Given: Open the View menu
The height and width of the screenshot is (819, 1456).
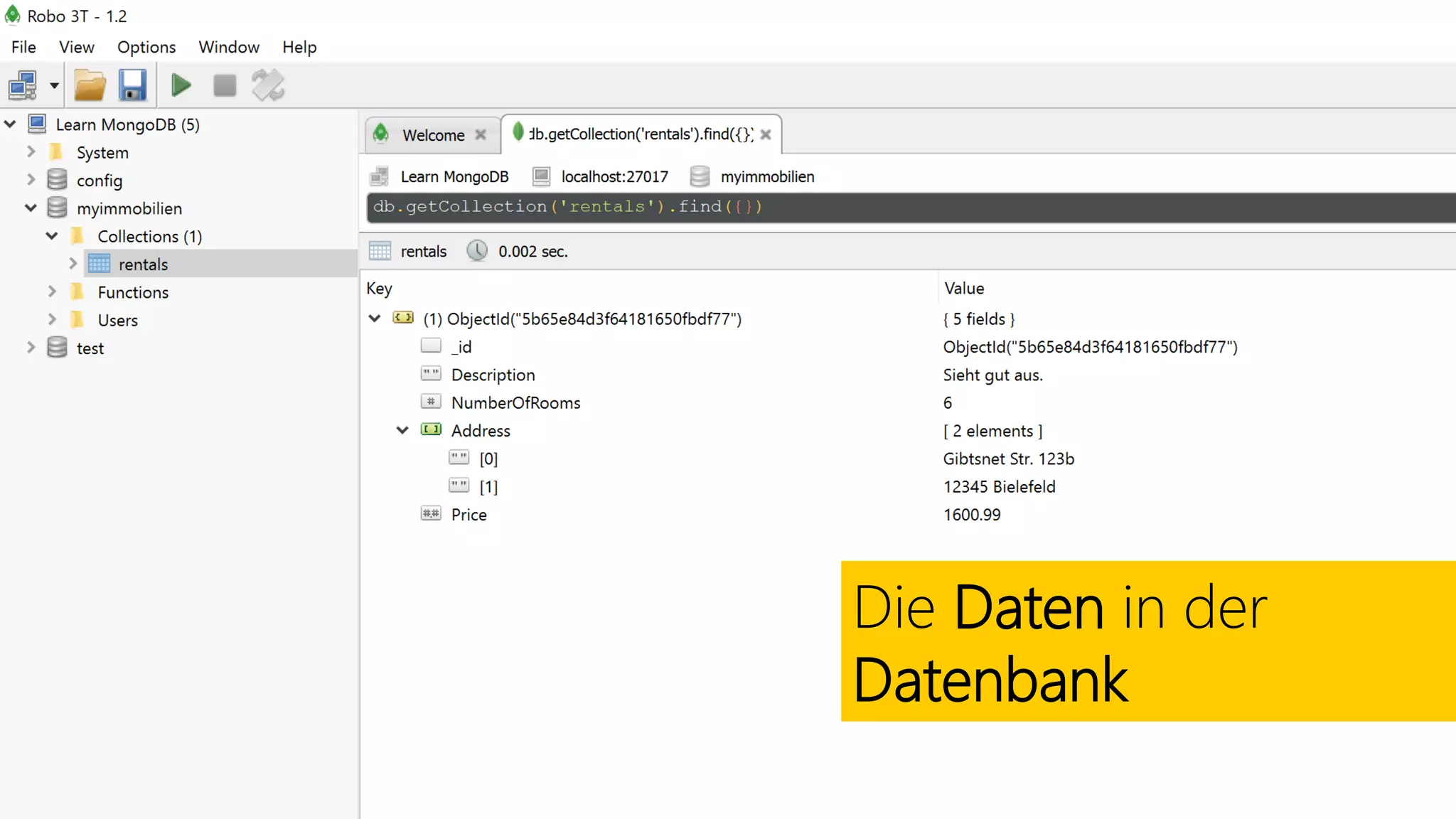Looking at the screenshot, I should point(77,47).
